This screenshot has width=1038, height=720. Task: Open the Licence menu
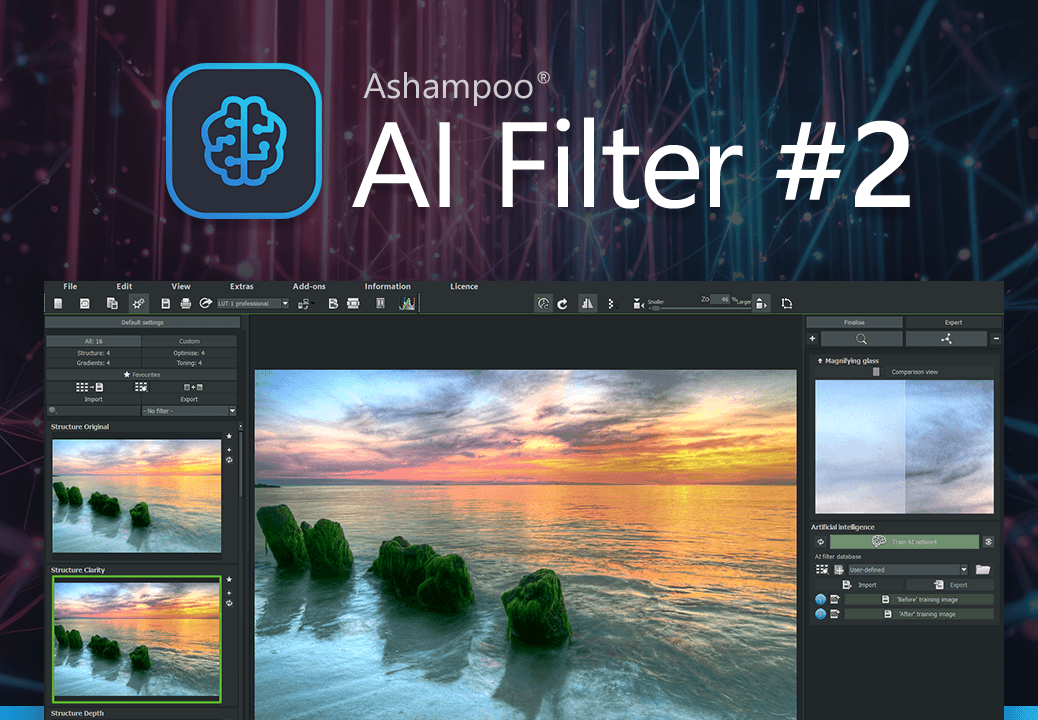click(x=464, y=287)
